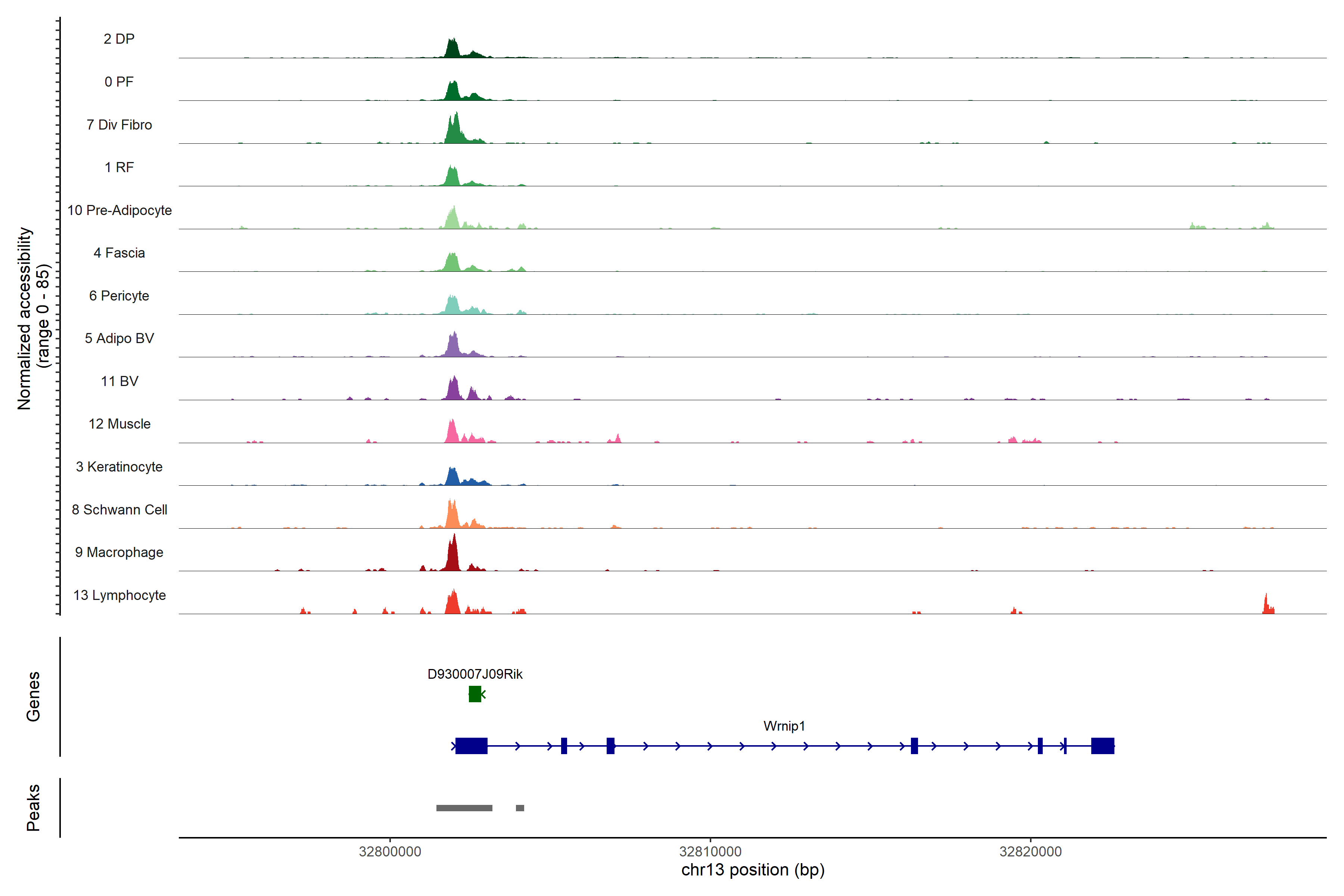This screenshot has height=896, width=1344.
Task: Click the green D930007J09Rik gene box
Action: point(474,694)
